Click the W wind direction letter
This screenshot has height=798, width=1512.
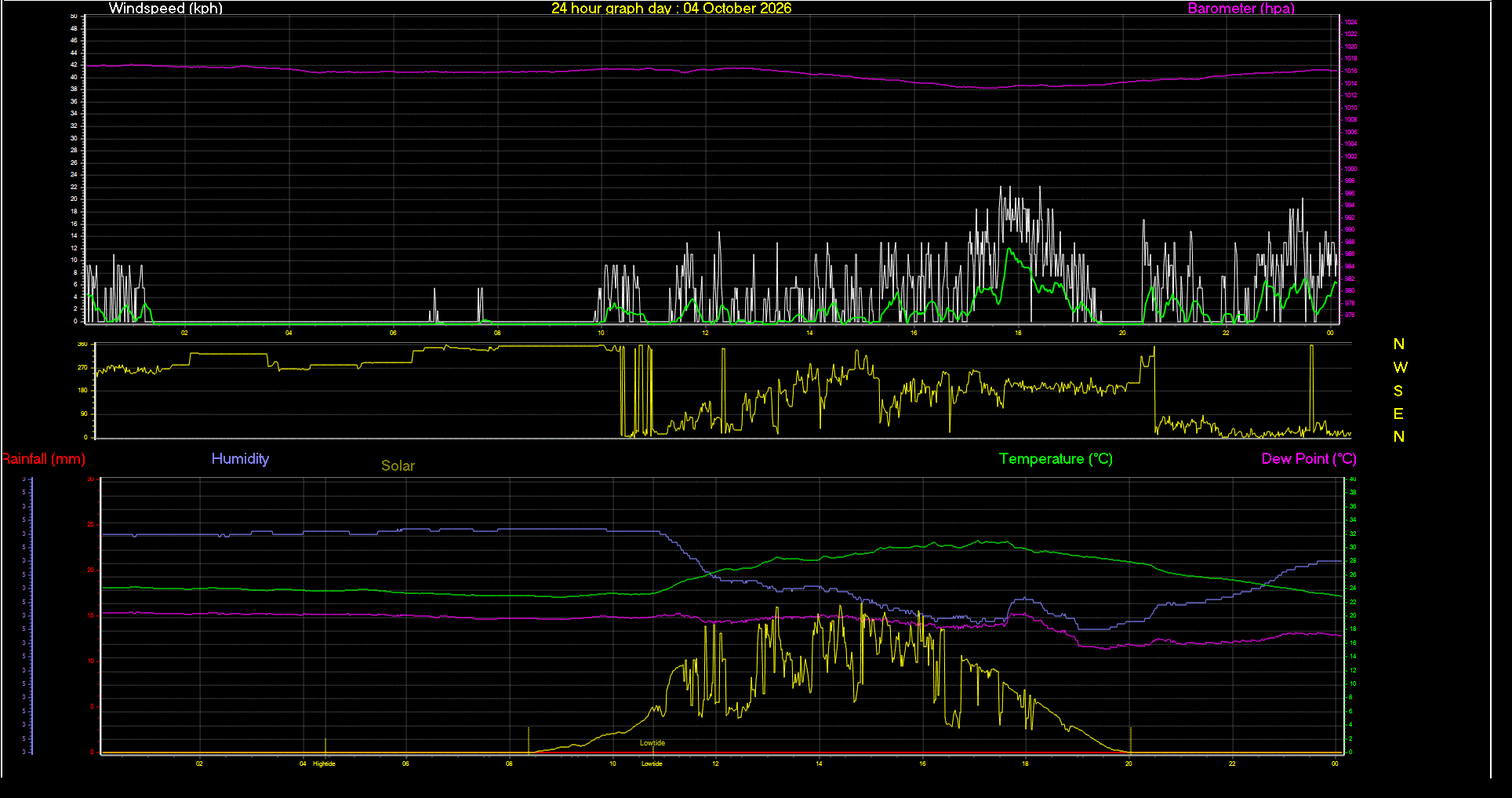click(1400, 367)
